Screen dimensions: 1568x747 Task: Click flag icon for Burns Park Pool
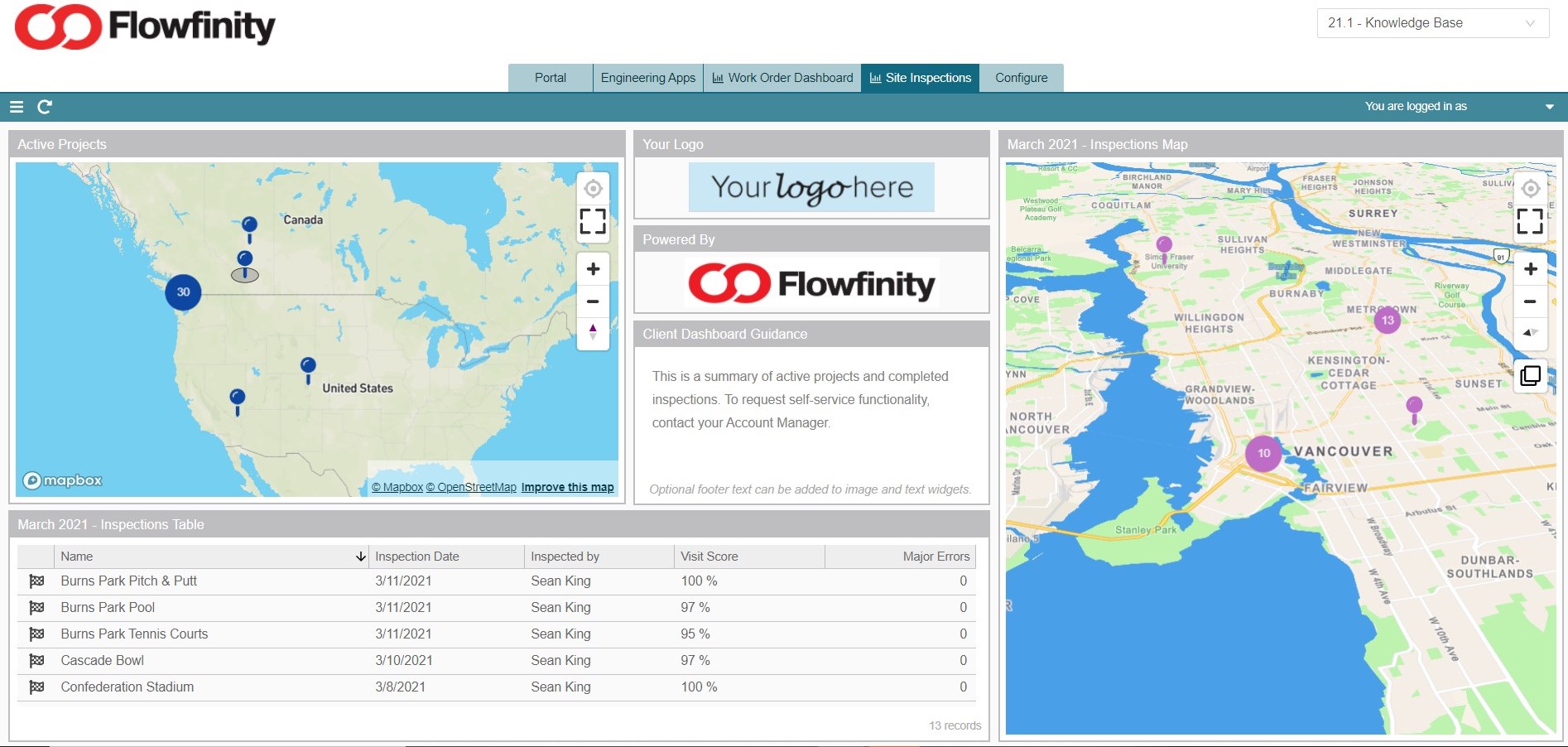point(36,608)
